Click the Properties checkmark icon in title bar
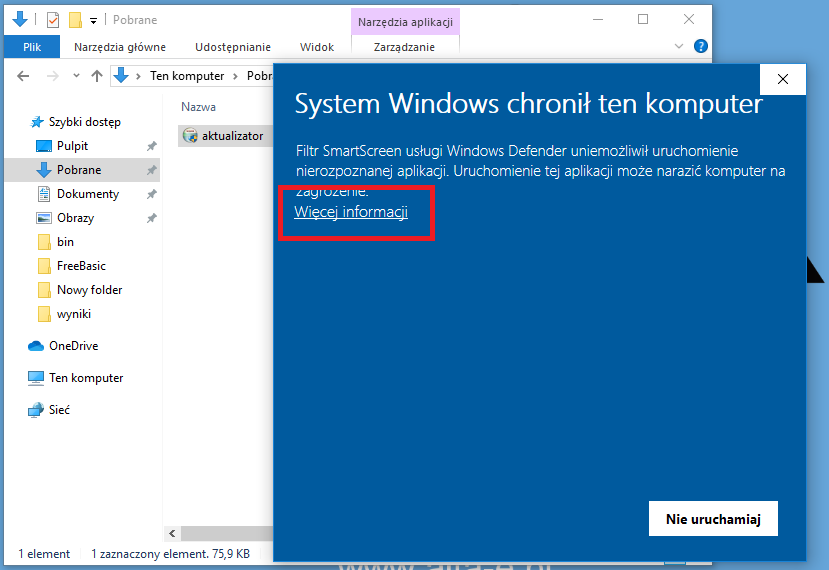Viewport: 829px width, 570px height. 53,20
